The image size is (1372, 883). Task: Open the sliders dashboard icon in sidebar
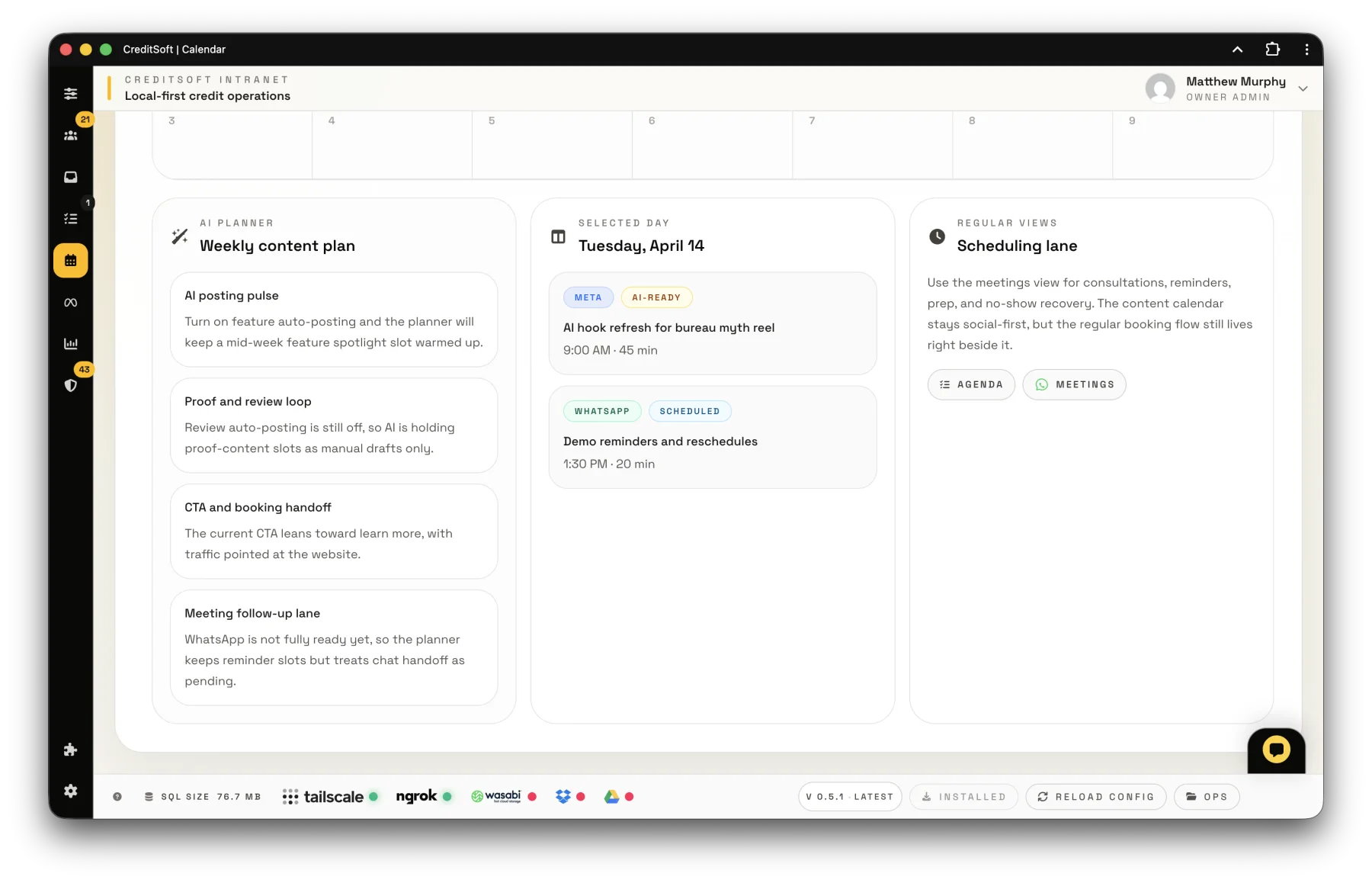coord(70,94)
